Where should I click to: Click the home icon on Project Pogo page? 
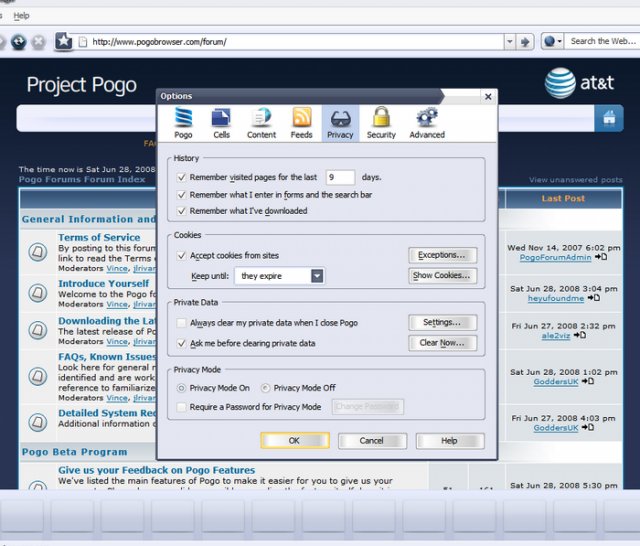609,118
